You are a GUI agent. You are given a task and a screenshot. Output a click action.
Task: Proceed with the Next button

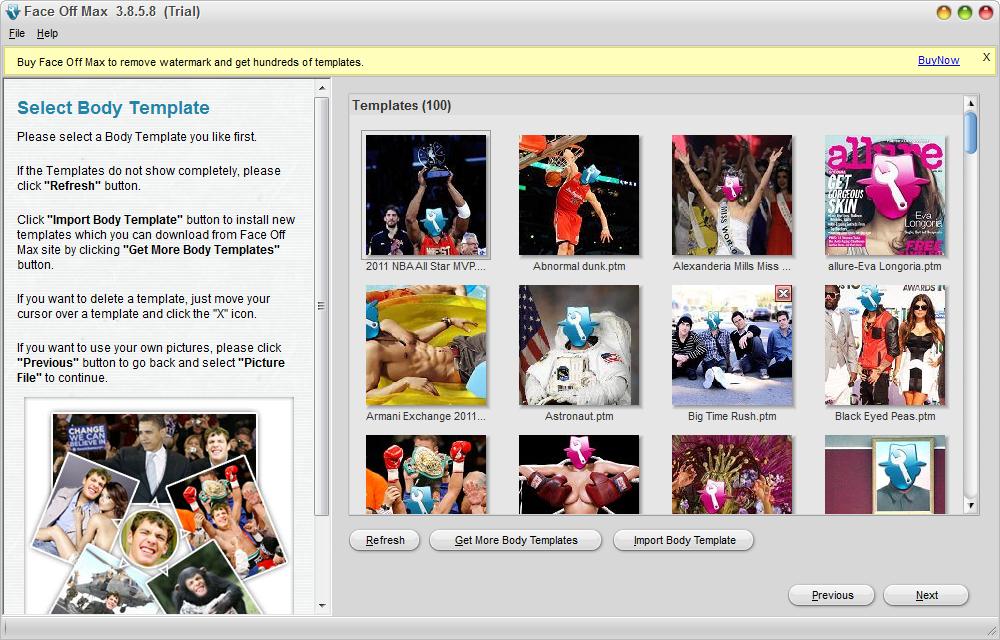926,595
